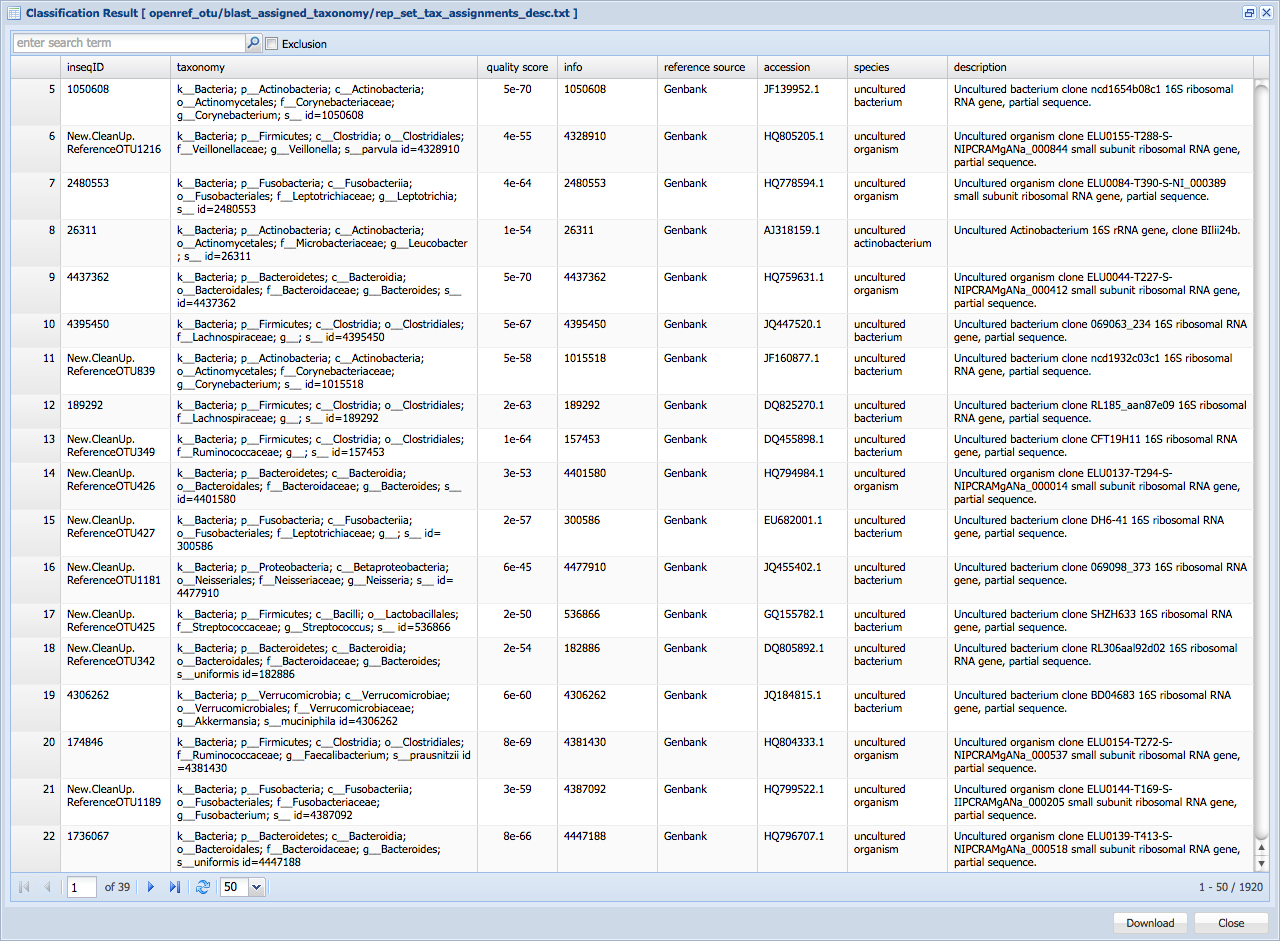Select inseqID 26311 in row 8

pyautogui.click(x=82, y=230)
